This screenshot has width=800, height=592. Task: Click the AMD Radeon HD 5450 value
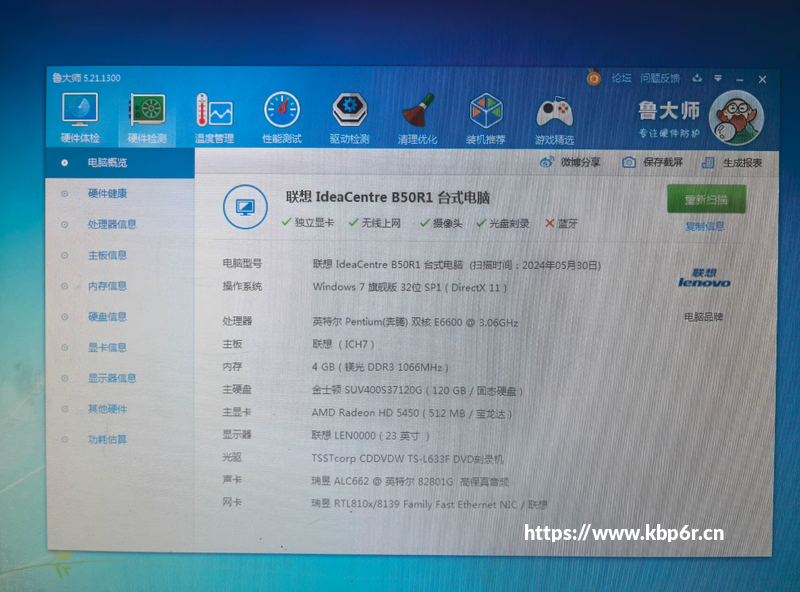412,413
